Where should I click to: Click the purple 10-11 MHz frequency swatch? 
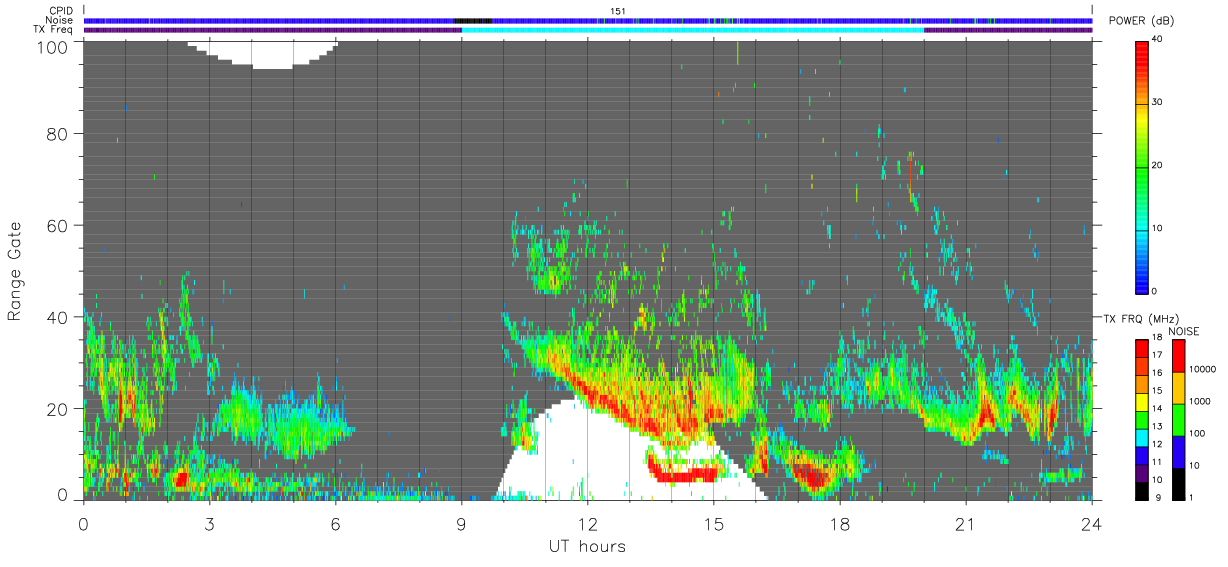click(x=1141, y=471)
